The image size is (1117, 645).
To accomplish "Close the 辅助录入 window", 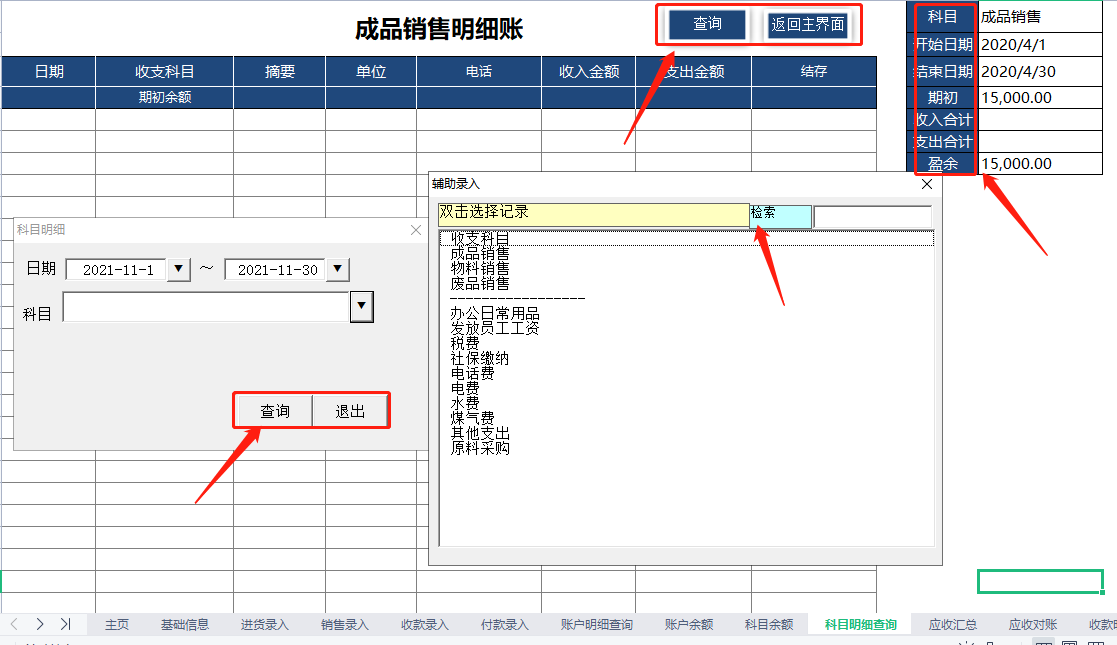I will (927, 184).
